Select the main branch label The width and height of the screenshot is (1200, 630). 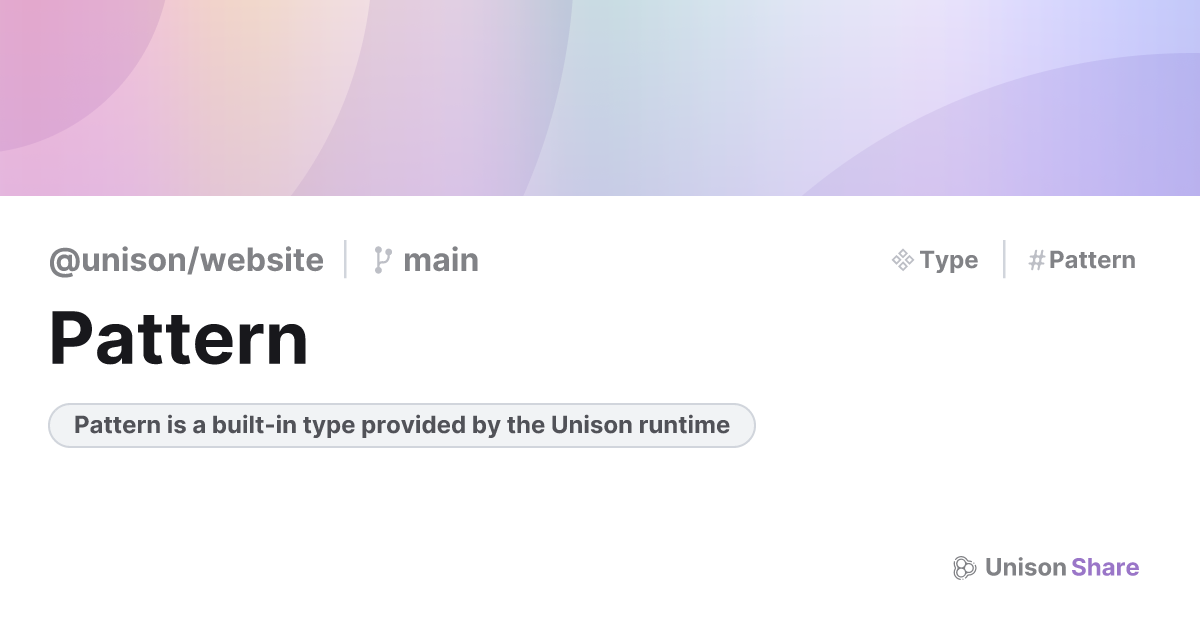440,260
